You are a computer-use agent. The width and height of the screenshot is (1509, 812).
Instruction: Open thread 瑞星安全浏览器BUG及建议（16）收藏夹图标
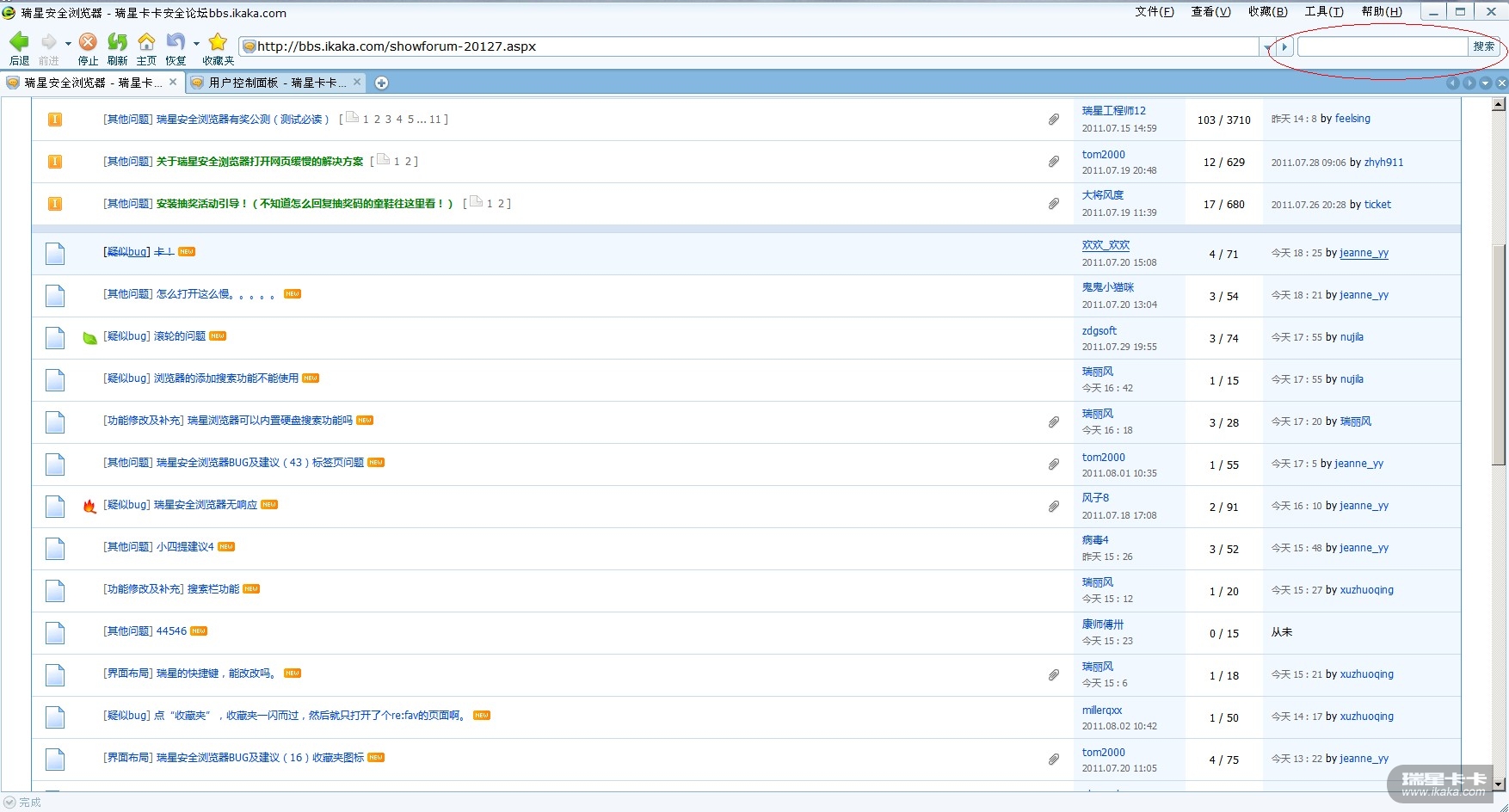(x=260, y=758)
